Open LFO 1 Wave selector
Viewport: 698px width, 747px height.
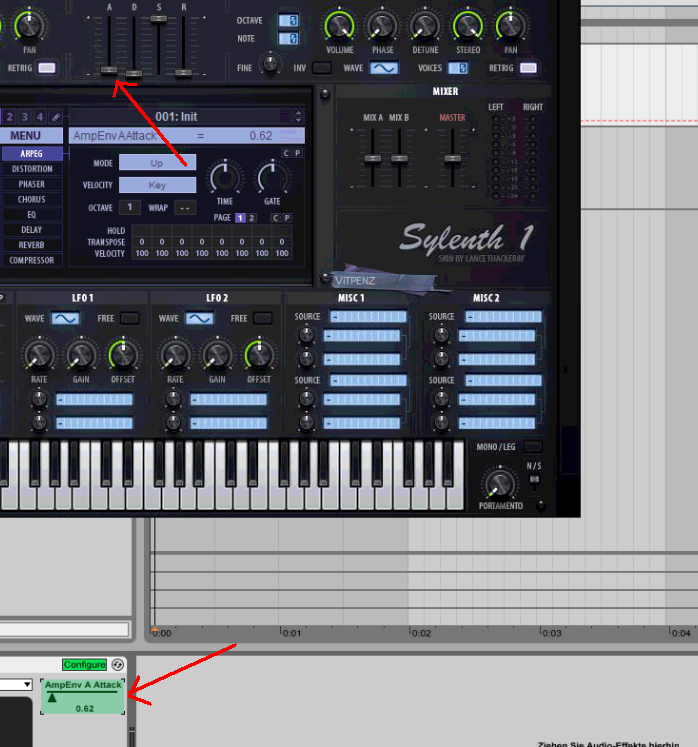pyautogui.click(x=65, y=318)
